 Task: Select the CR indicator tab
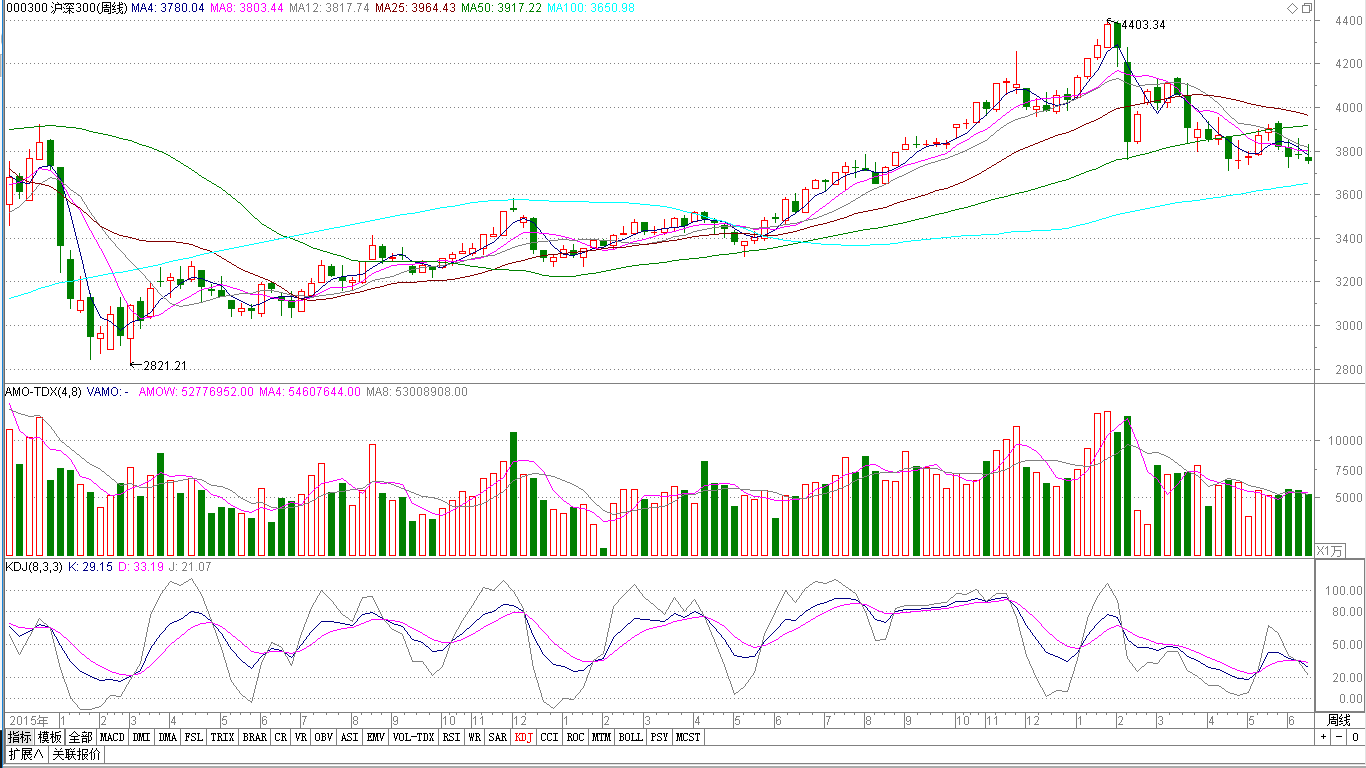pyautogui.click(x=280, y=737)
